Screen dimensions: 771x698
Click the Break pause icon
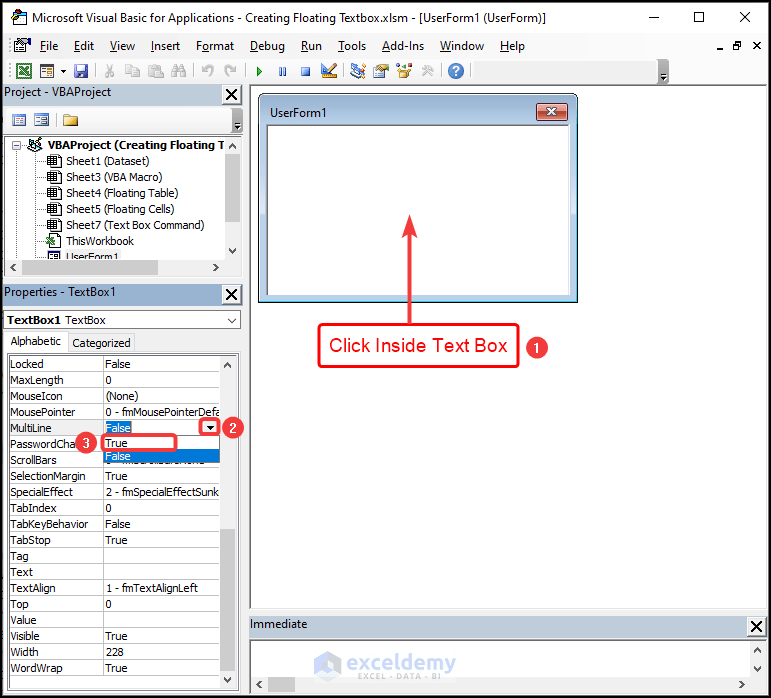tap(282, 72)
